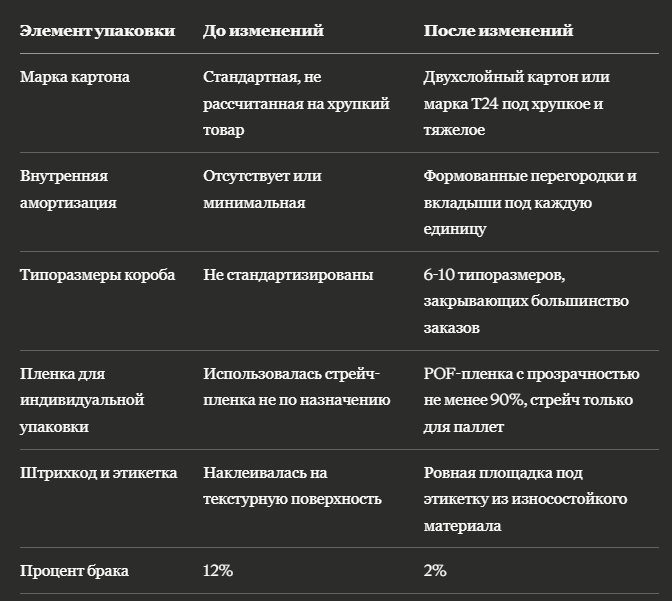The width and height of the screenshot is (672, 601).
Task: Click the 'Стандартная, не рассчитанная на хрупкий товар' cell
Action: pyautogui.click(x=296, y=103)
